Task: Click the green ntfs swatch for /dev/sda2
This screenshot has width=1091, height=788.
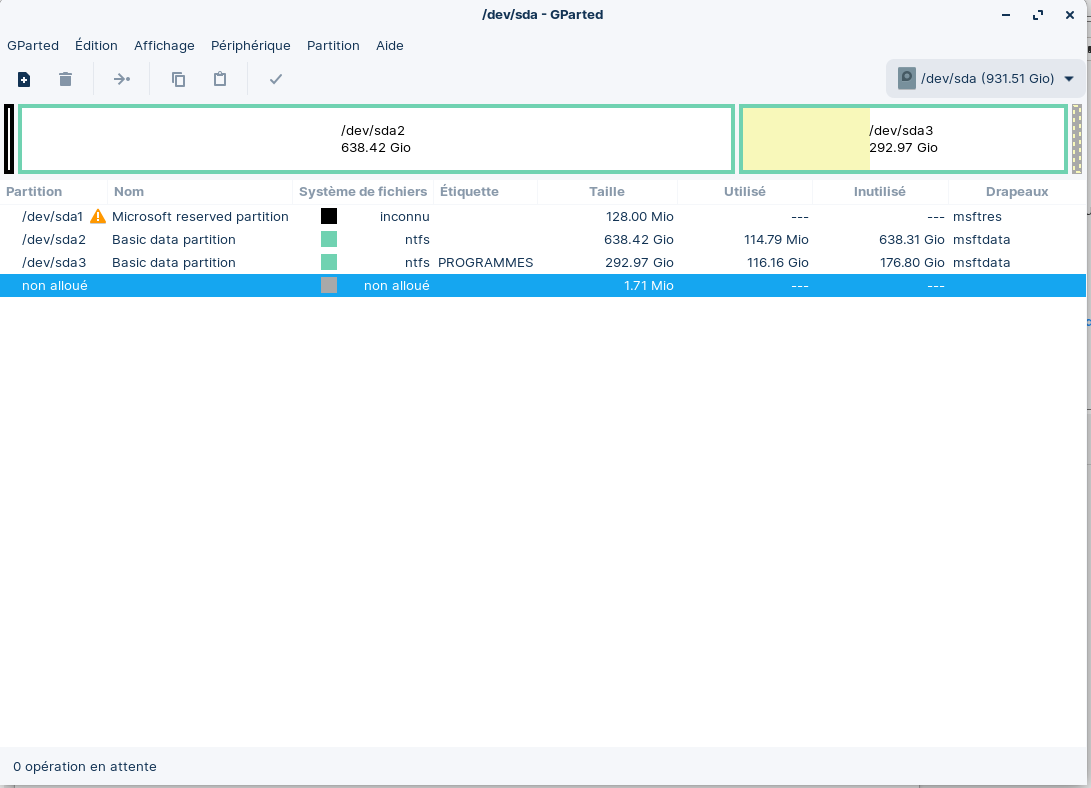Action: tap(329, 240)
